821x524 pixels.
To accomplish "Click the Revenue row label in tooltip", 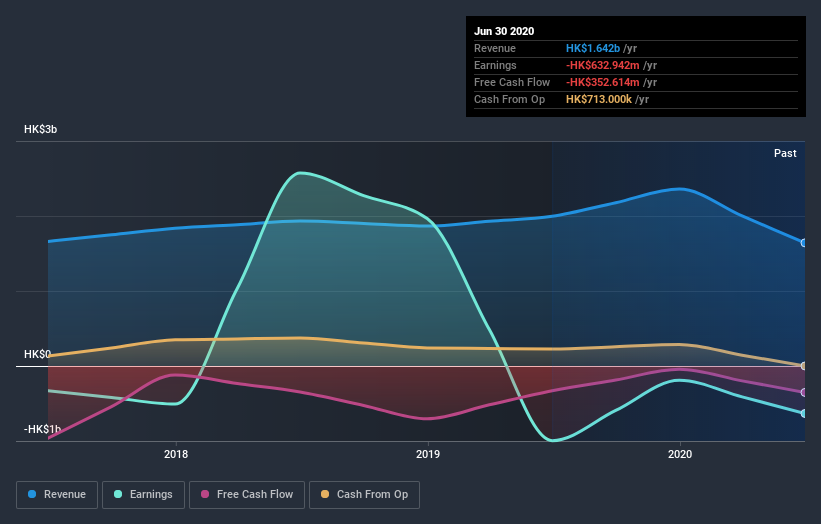I will (495, 48).
